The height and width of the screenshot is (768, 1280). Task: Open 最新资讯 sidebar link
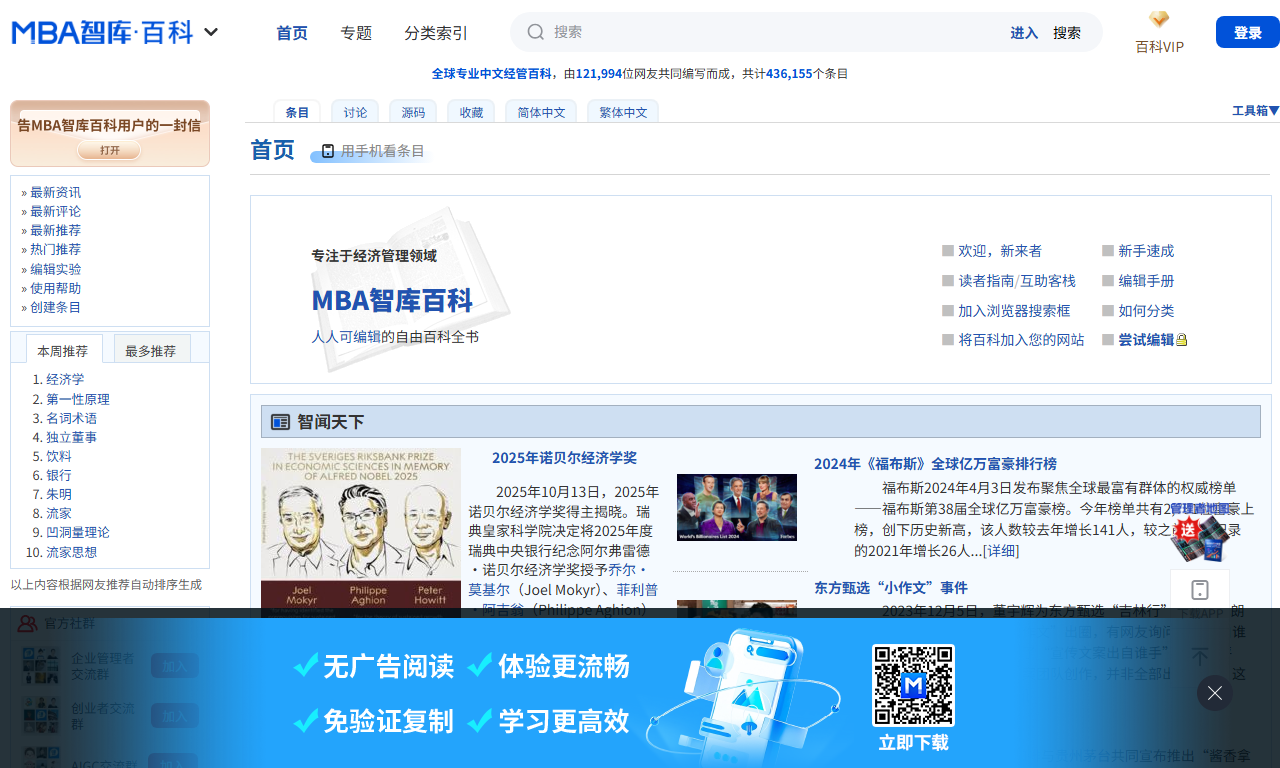(x=55, y=192)
